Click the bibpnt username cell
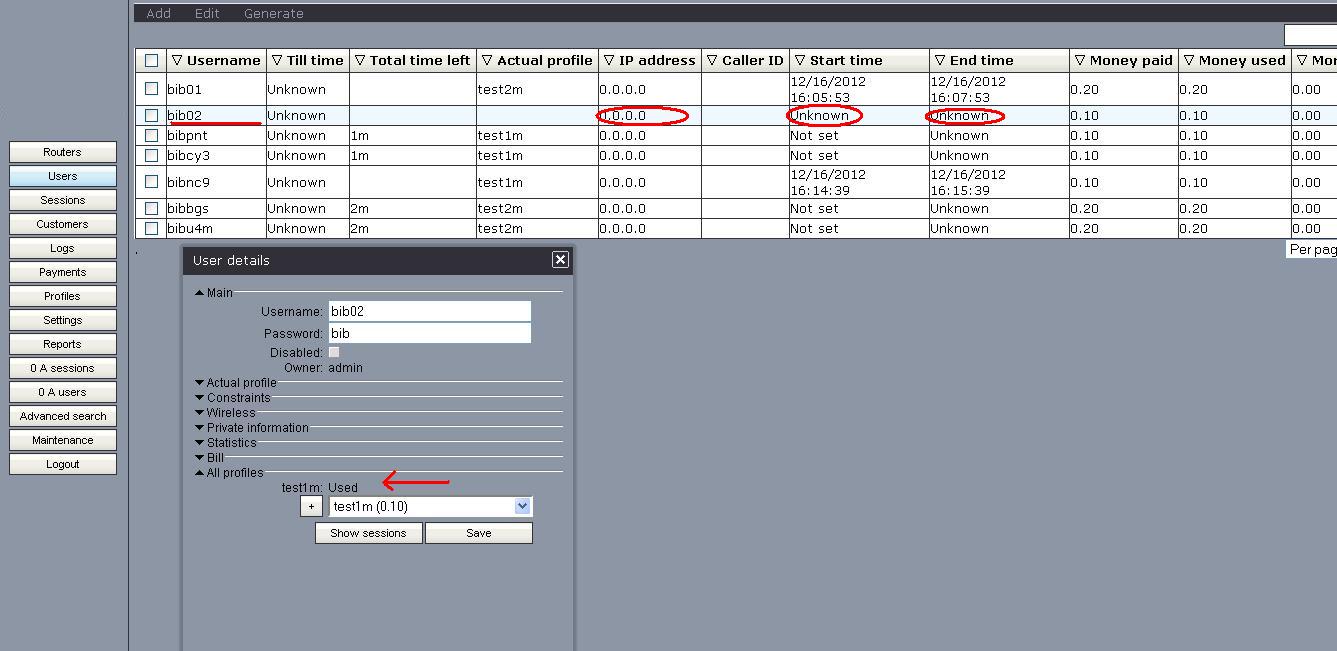 (214, 135)
